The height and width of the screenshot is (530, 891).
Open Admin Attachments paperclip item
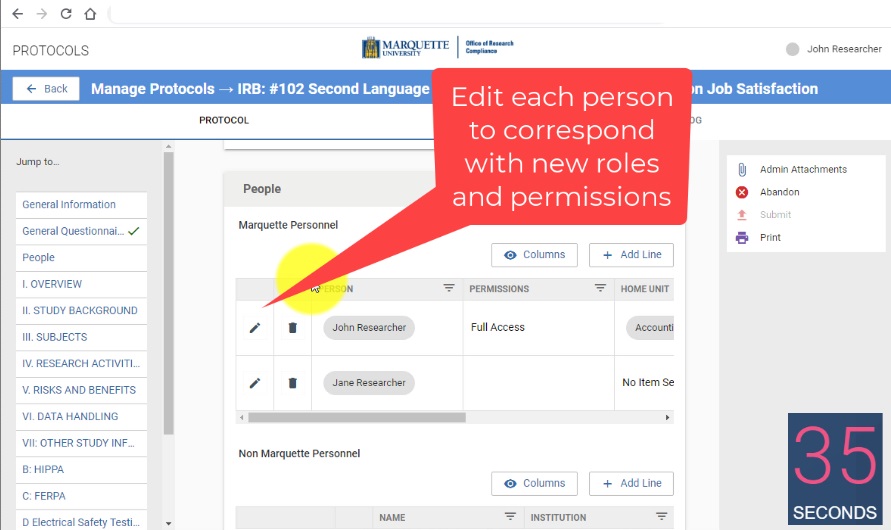point(742,170)
